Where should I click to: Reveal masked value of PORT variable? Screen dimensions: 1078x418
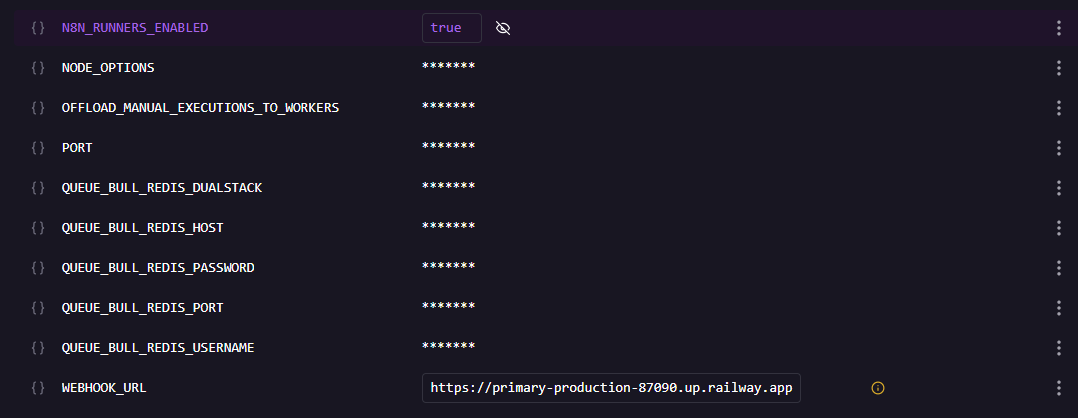pyautogui.click(x=448, y=148)
